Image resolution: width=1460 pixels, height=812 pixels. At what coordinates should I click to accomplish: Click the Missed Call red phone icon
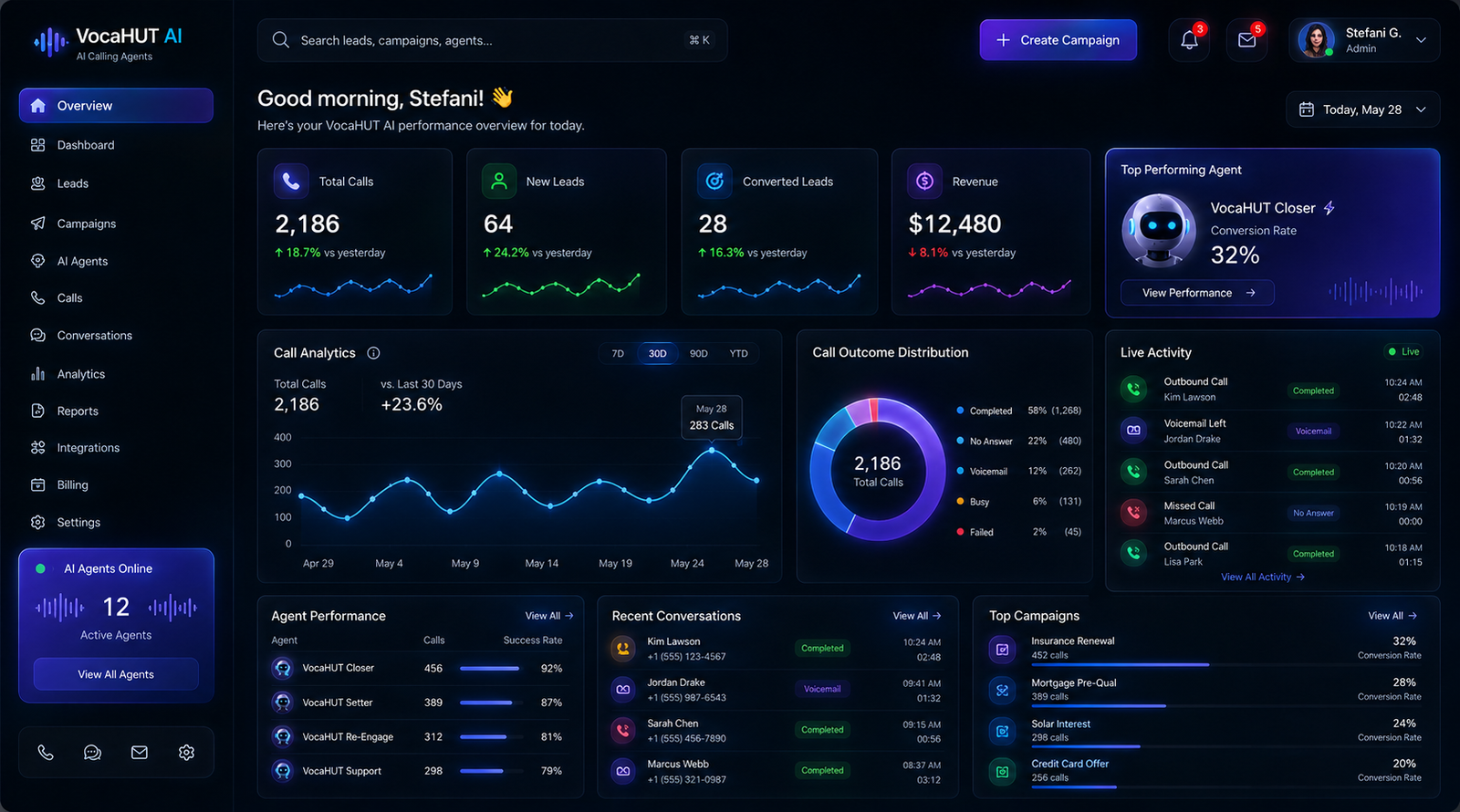(1133, 513)
